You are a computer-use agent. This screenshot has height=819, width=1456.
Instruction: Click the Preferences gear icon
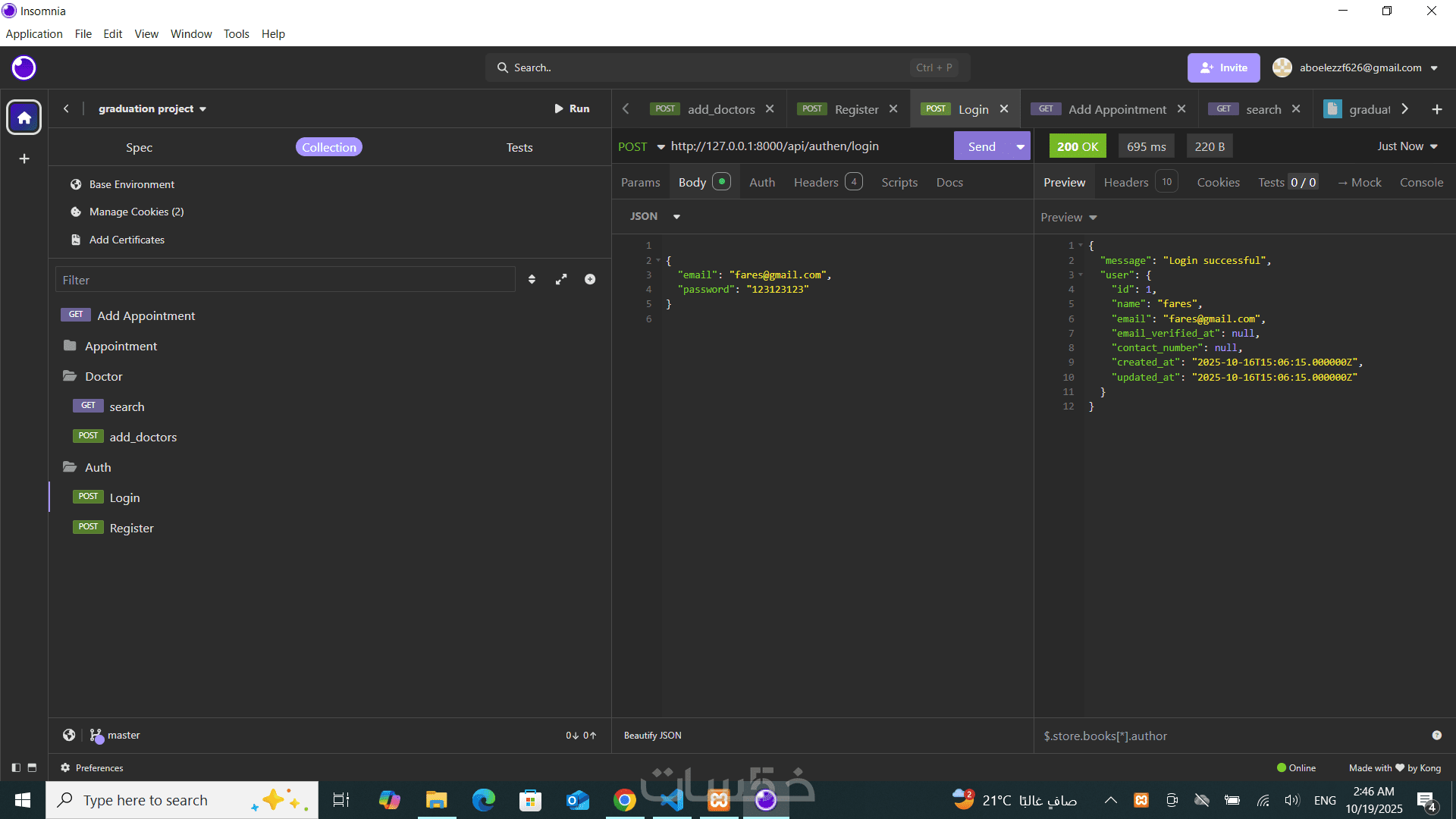(65, 767)
